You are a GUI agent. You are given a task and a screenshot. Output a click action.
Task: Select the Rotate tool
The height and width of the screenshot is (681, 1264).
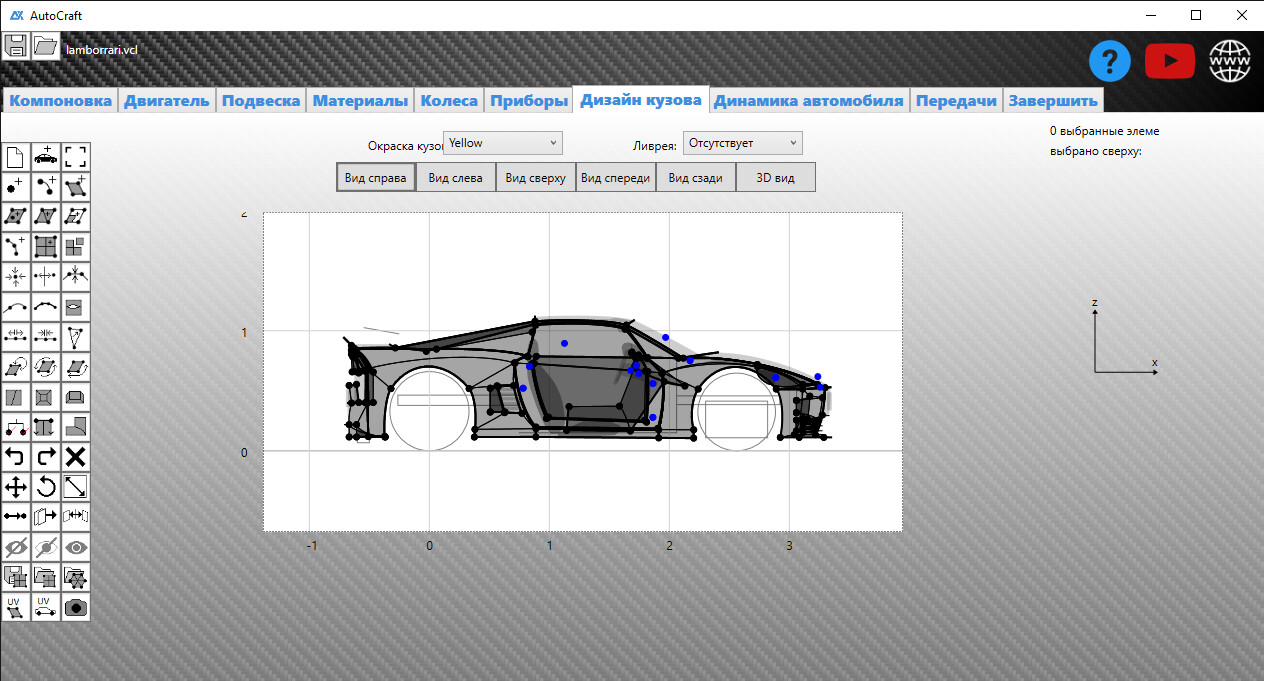tap(45, 487)
